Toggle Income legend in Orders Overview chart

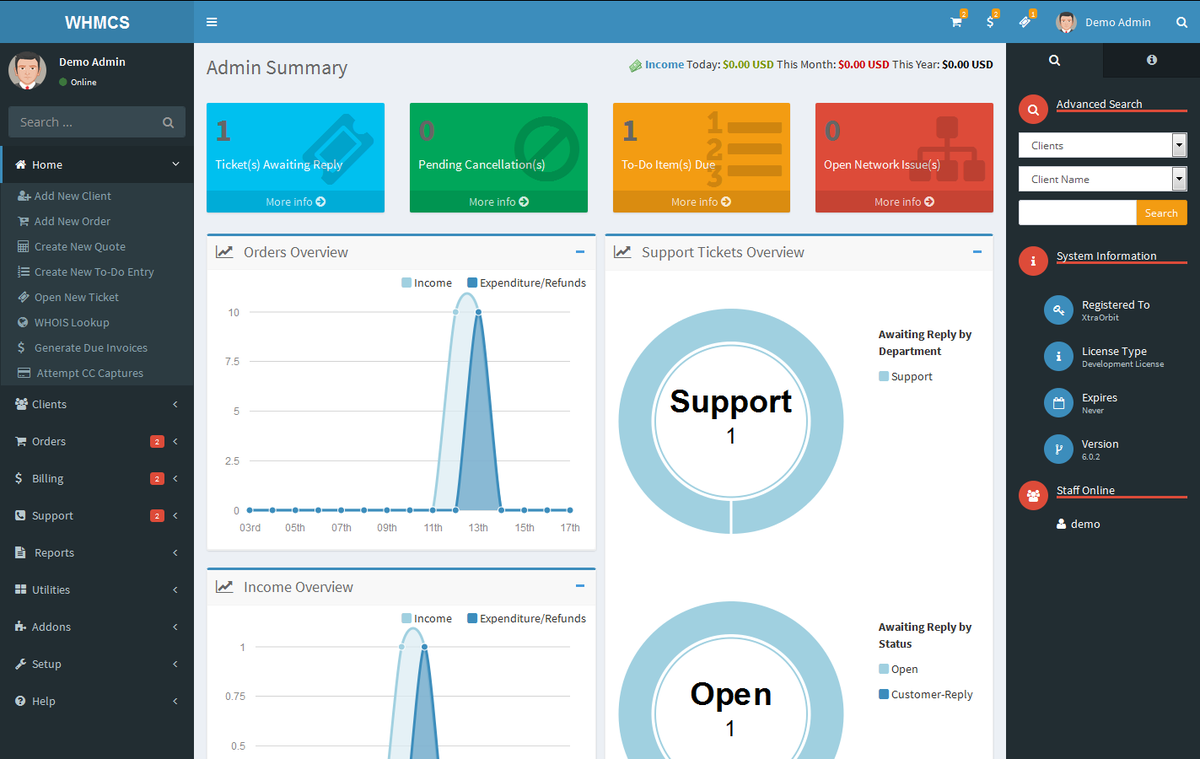pos(427,283)
